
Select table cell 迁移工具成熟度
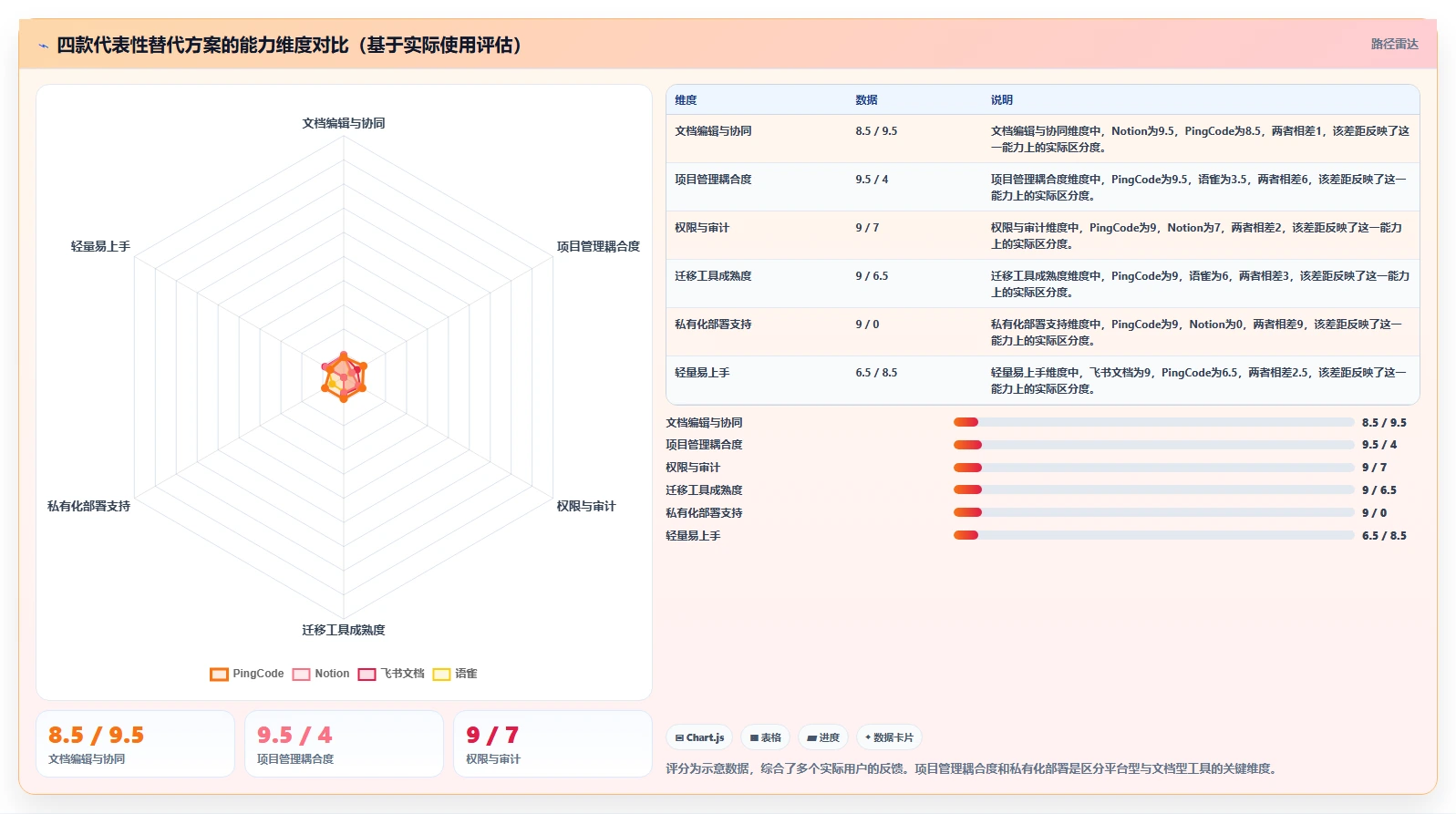pos(713,276)
